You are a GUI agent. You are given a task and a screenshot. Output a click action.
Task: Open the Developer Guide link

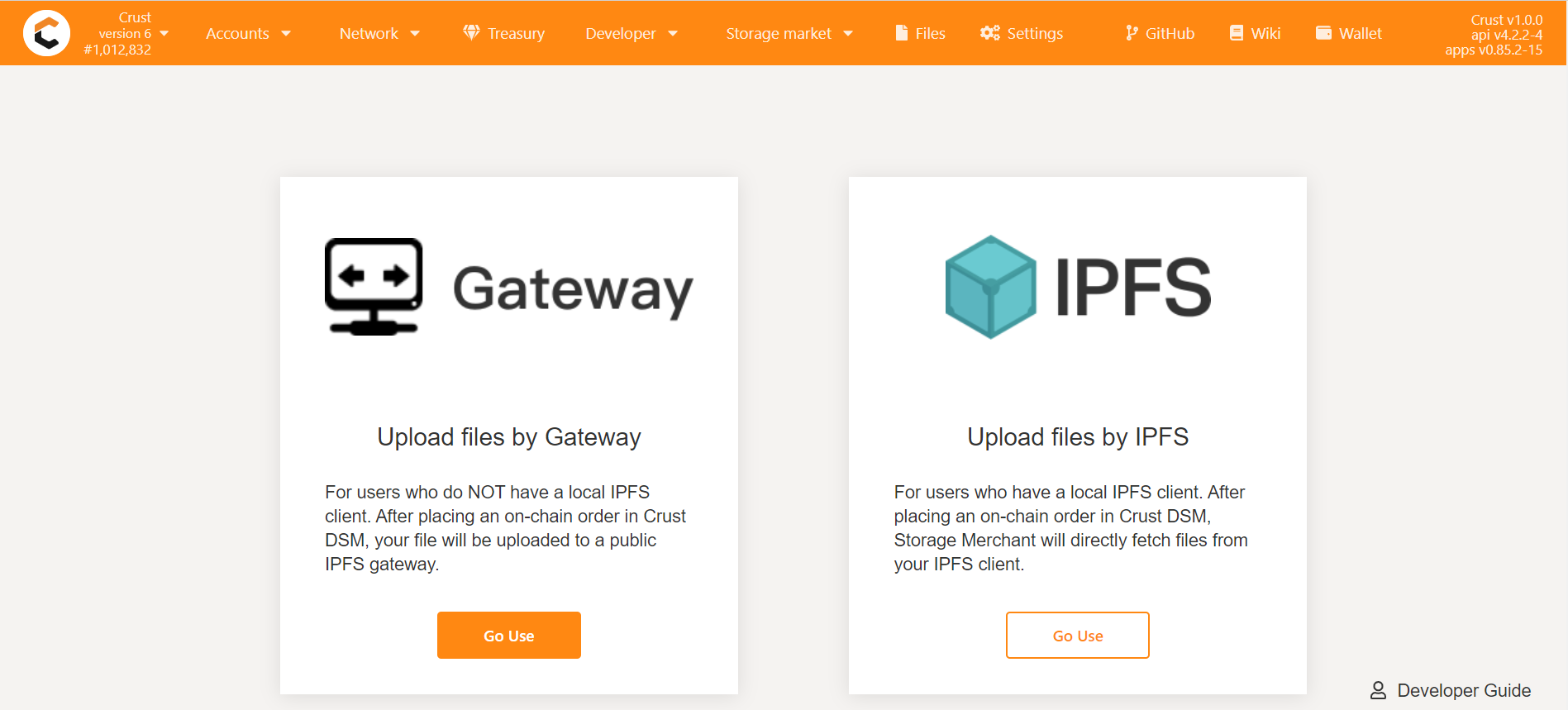(1451, 690)
